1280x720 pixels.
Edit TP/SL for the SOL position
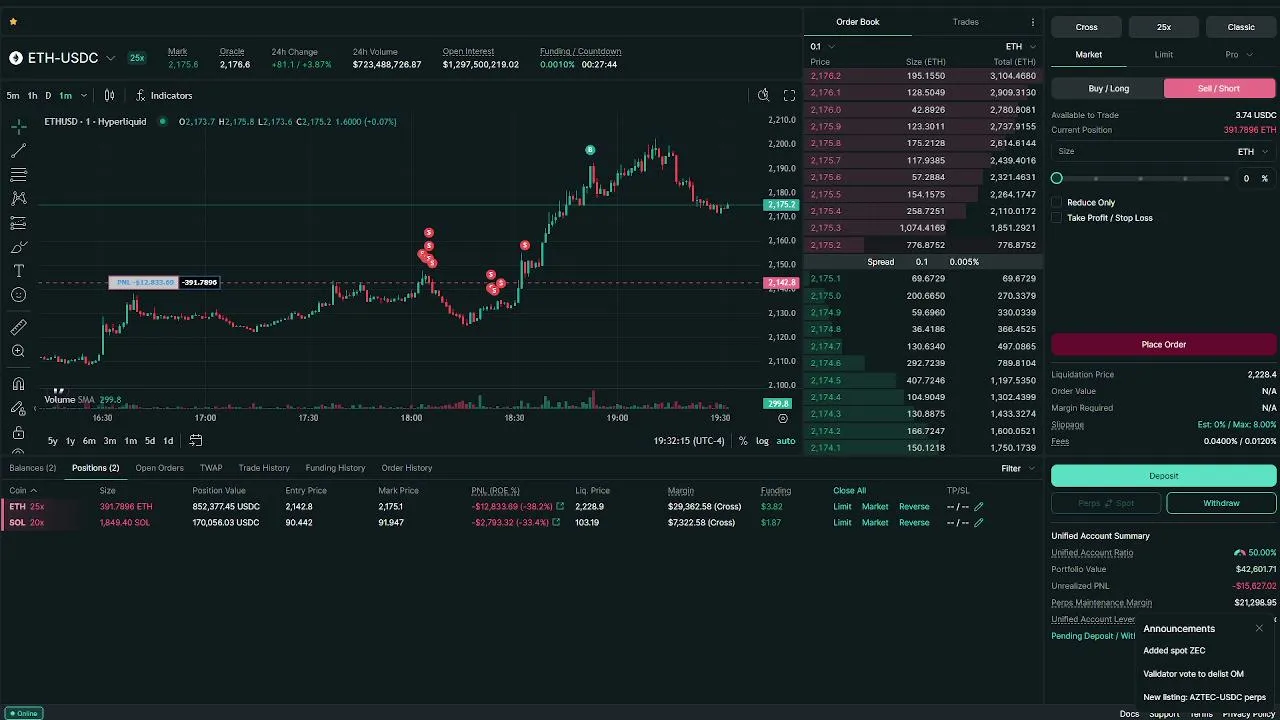coord(979,523)
